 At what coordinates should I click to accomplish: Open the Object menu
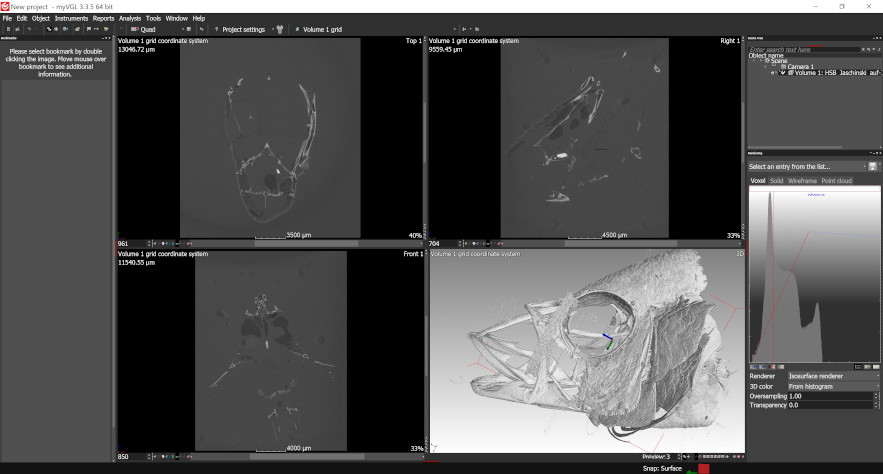pos(41,18)
